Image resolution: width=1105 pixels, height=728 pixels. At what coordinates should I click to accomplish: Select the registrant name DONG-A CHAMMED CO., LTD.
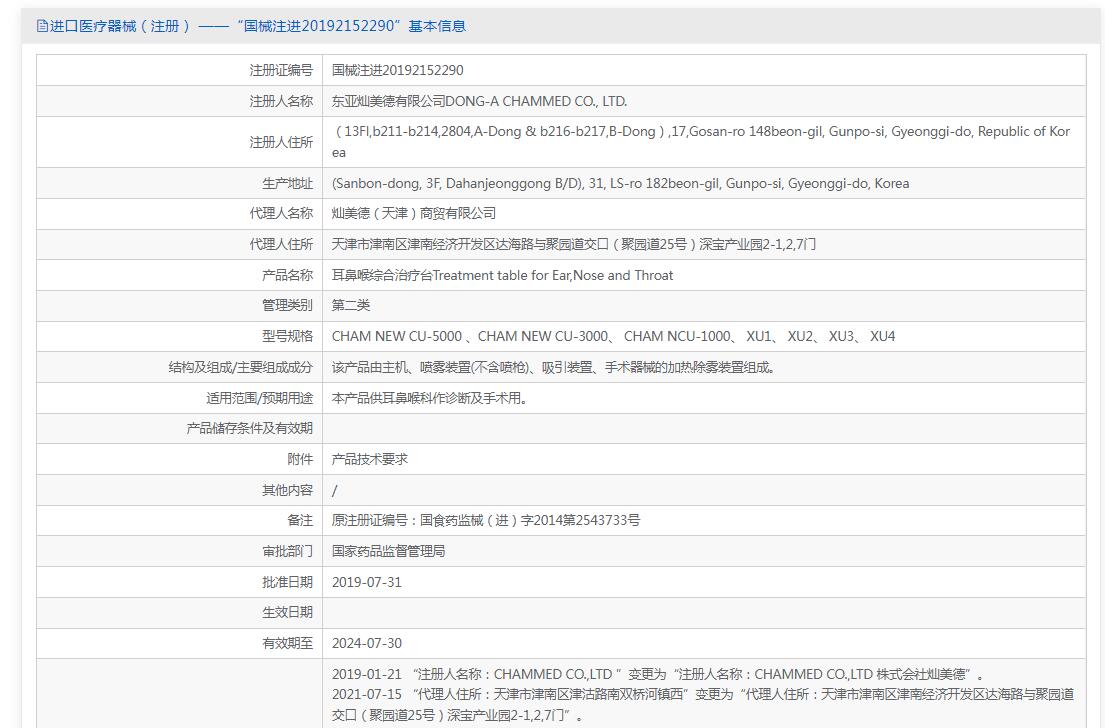click(479, 101)
